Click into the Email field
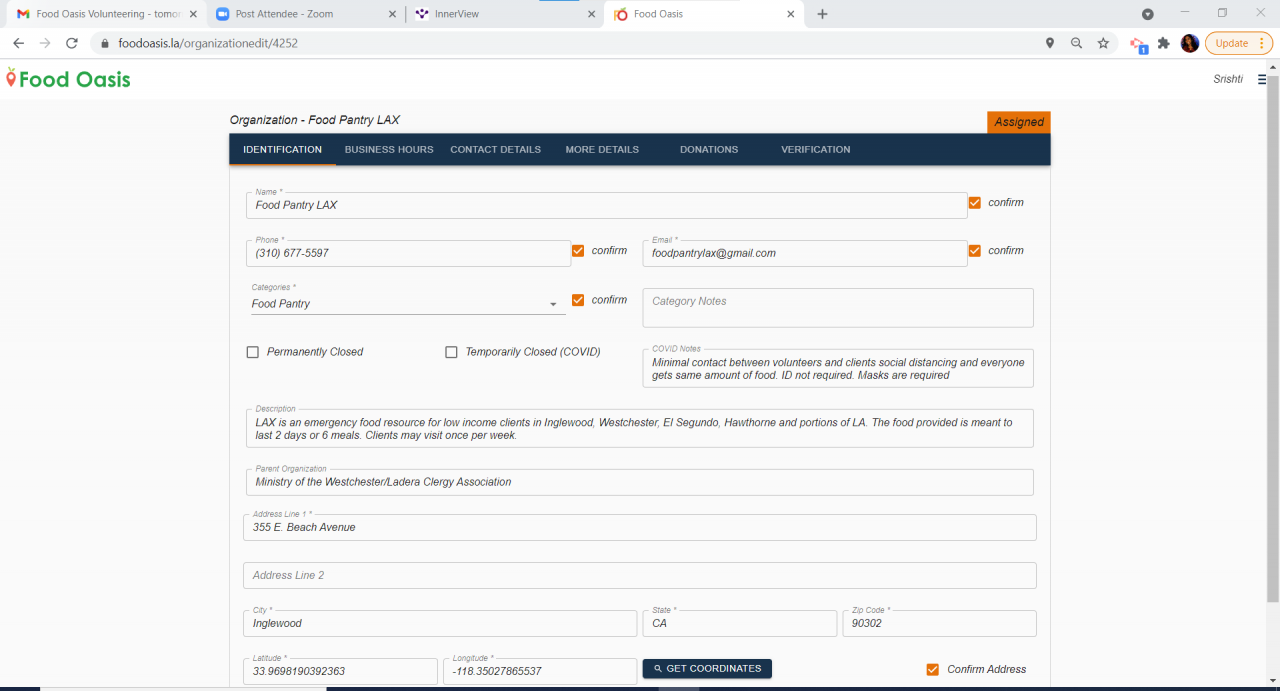Viewport: 1280px width, 691px height. click(805, 253)
